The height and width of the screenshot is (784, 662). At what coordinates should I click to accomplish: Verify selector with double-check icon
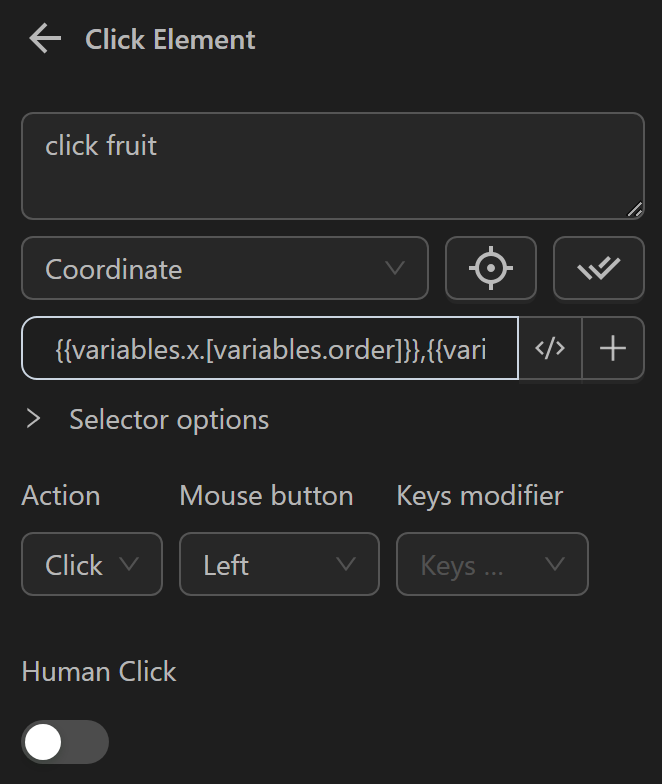598,269
